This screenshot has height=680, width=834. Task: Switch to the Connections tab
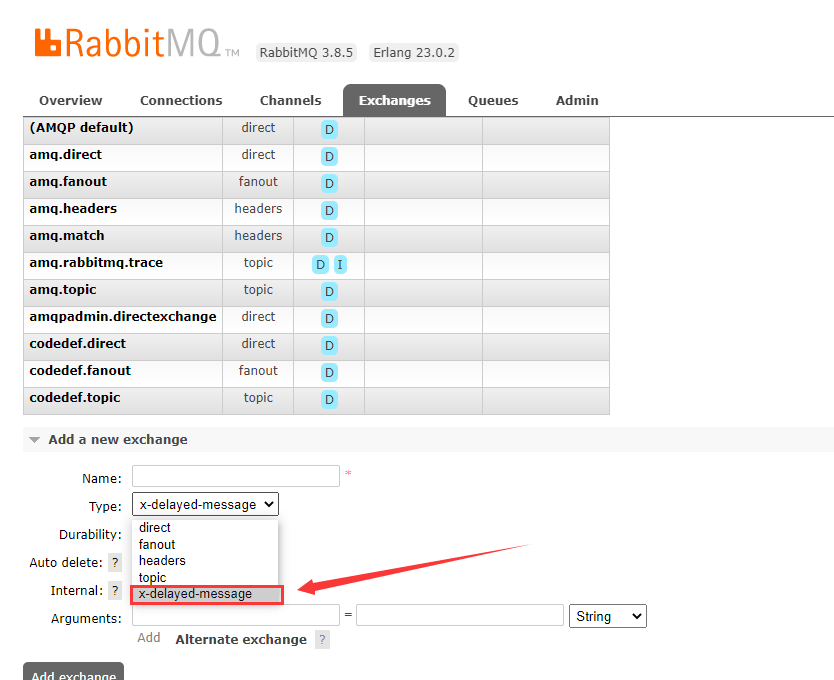click(181, 101)
